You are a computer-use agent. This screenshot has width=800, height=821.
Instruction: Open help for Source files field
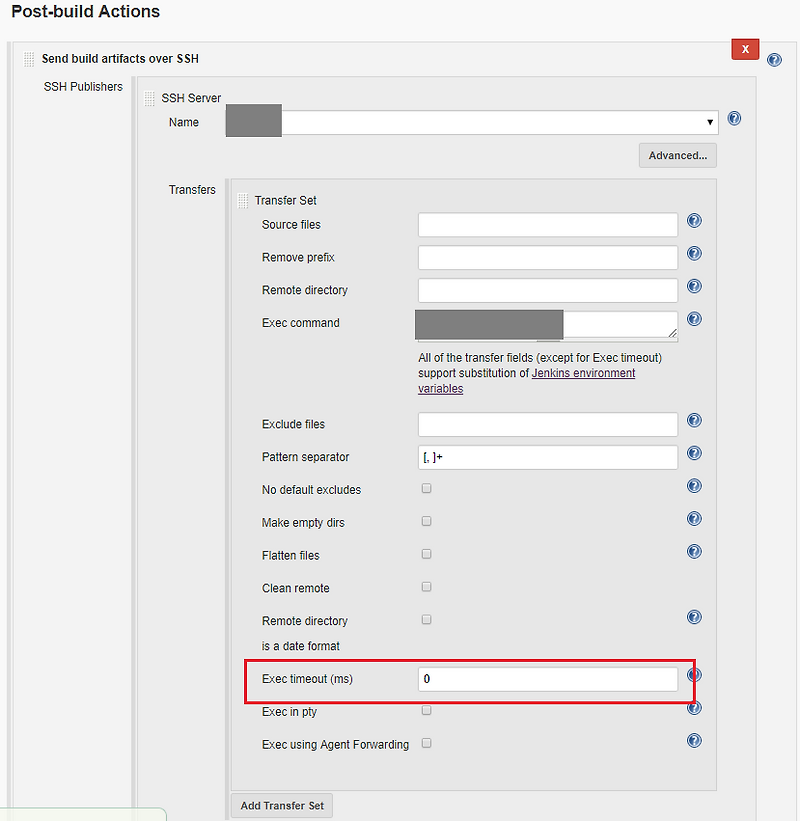(694, 221)
